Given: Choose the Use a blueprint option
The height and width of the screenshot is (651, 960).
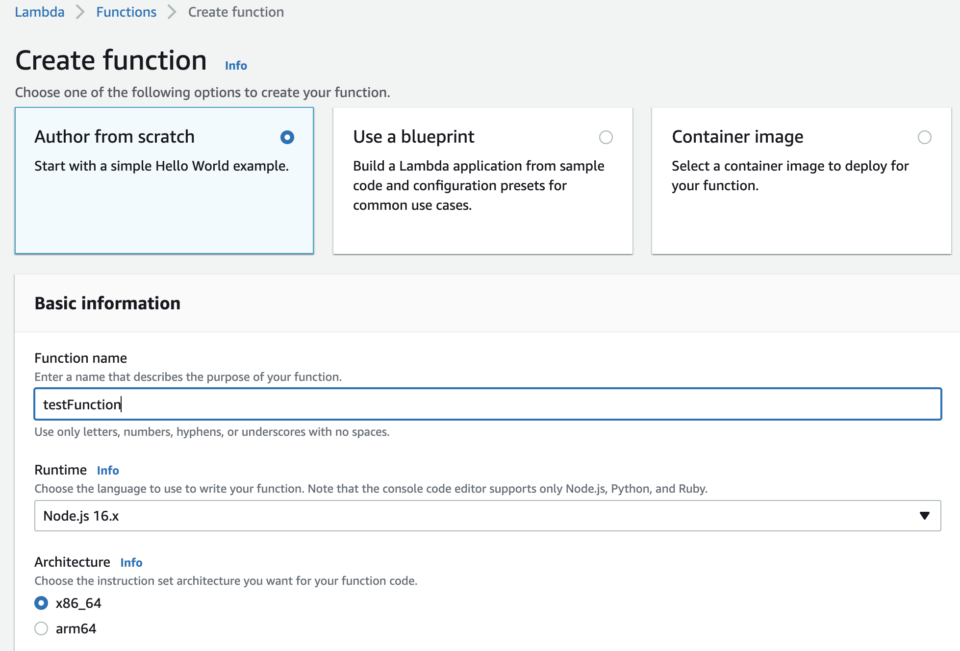Looking at the screenshot, I should [606, 137].
